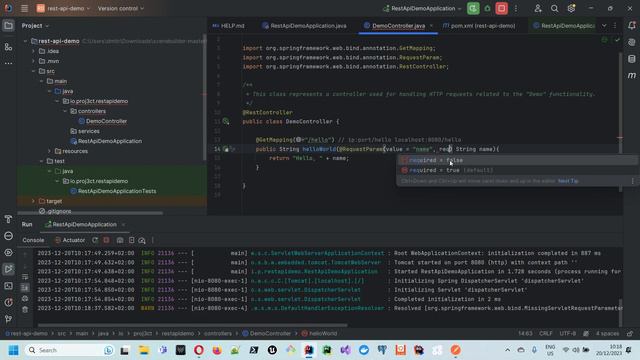The width and height of the screenshot is (640, 360).
Task: Select 'required = true' completion suggestion
Action: (517, 170)
